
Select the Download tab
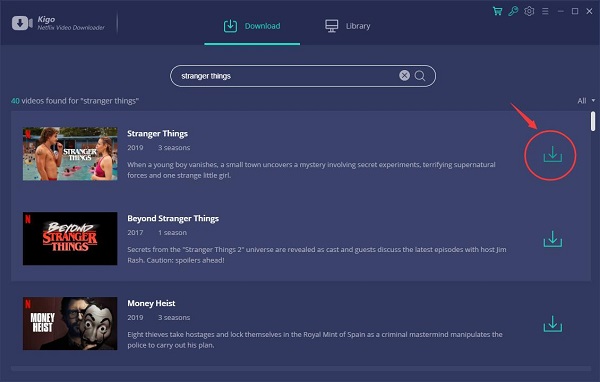pyautogui.click(x=252, y=26)
